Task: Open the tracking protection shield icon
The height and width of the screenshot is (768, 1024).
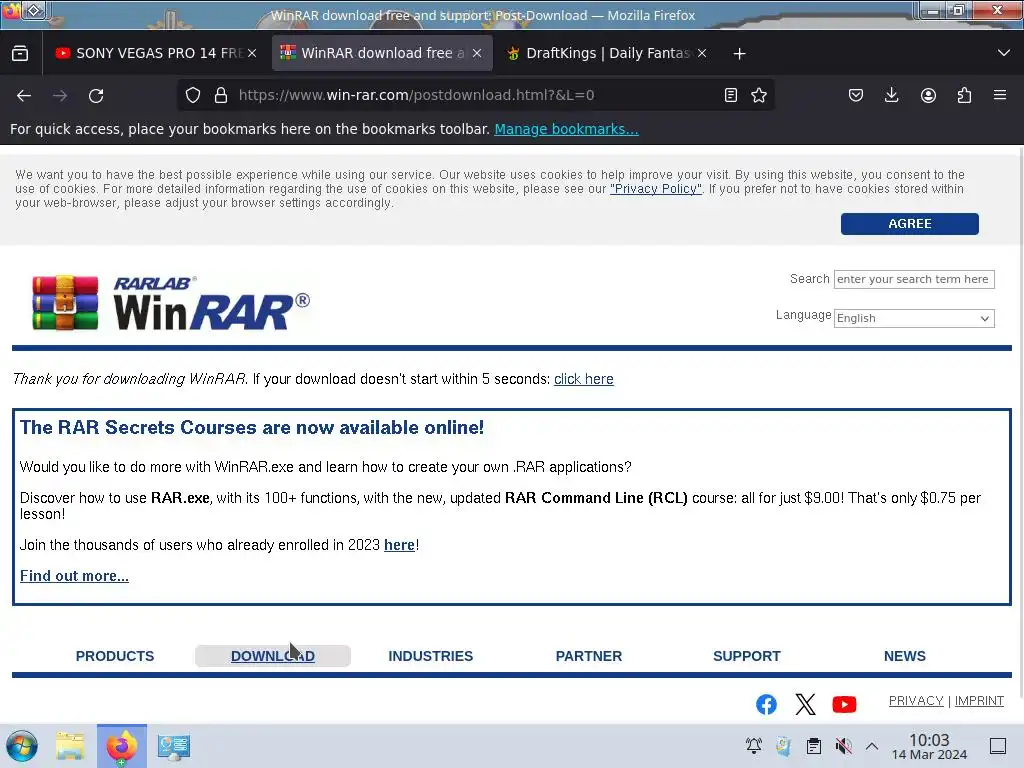Action: (x=193, y=95)
